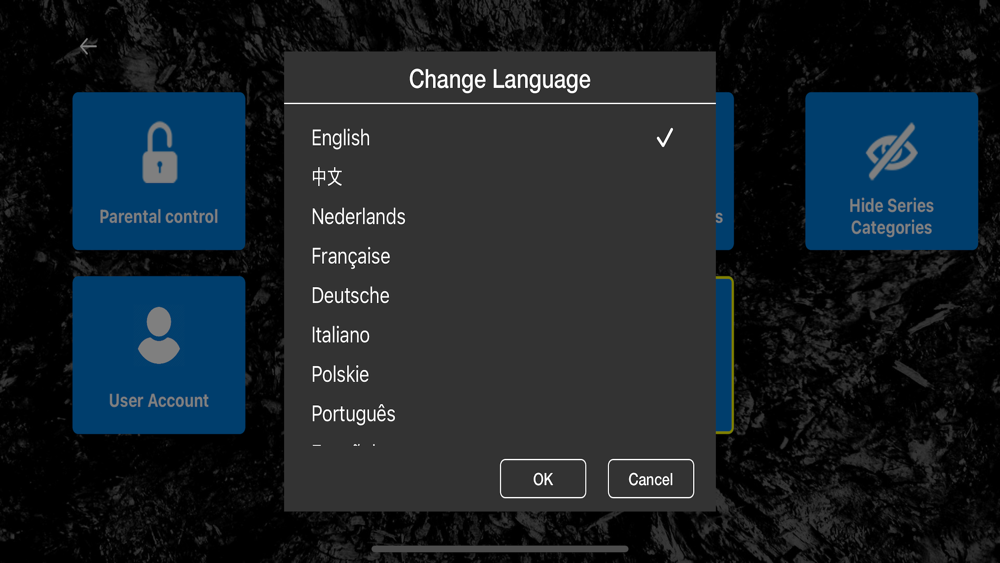Viewport: 1000px width, 563px height.
Task: Select Português language option
Action: point(499,414)
